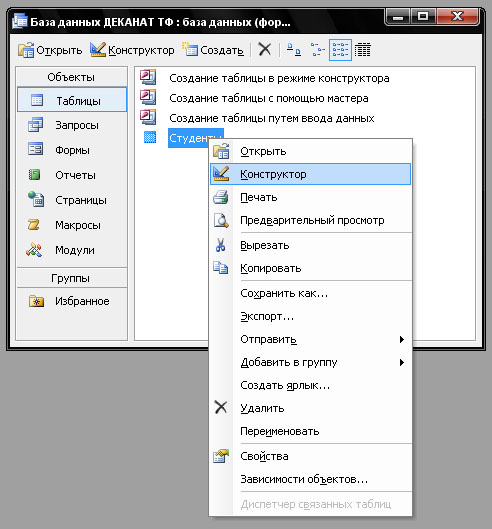
Task: Choose Печать from the context menu
Action: pyautogui.click(x=310, y=197)
